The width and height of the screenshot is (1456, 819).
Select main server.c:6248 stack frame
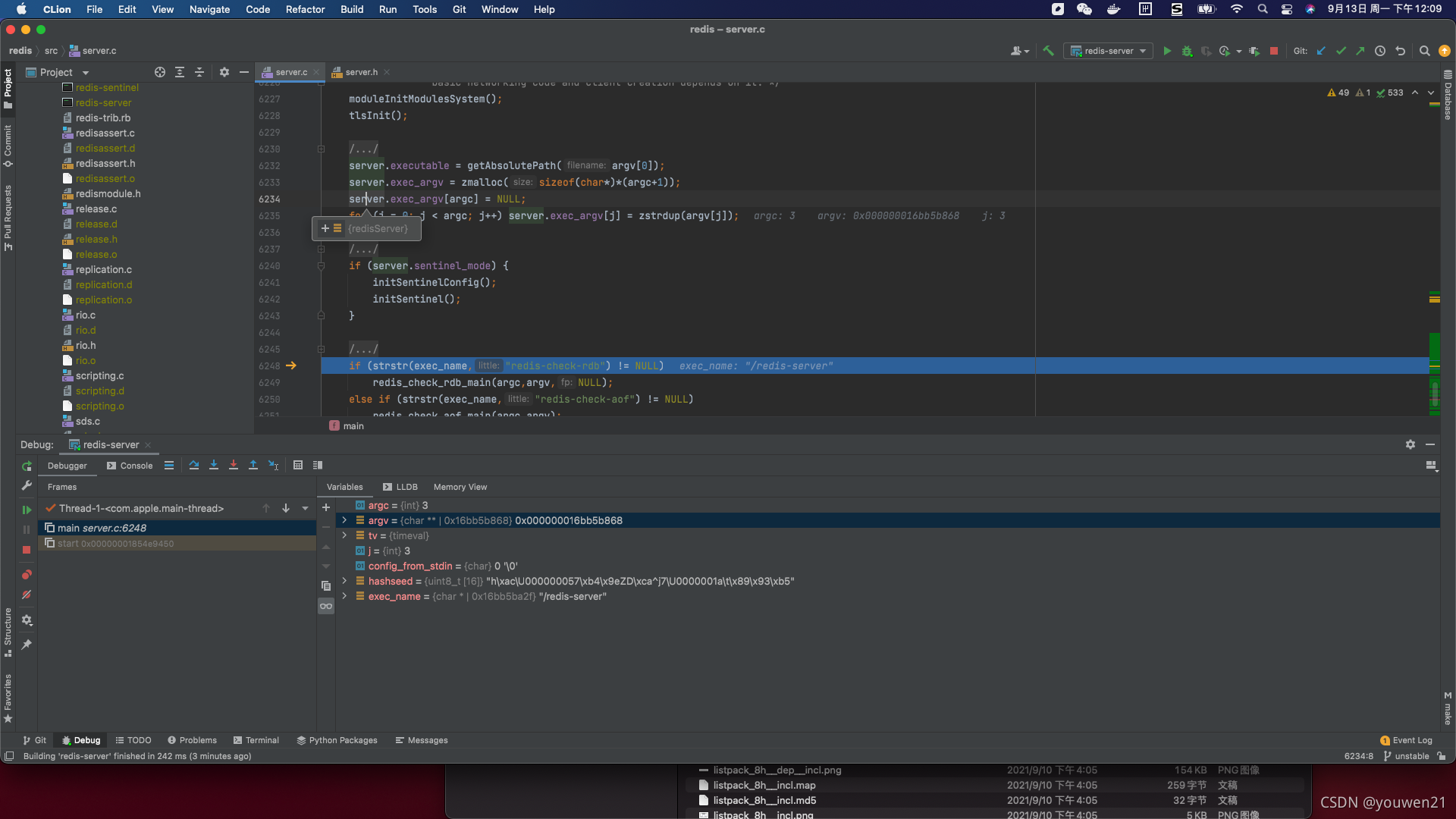[x=177, y=528]
